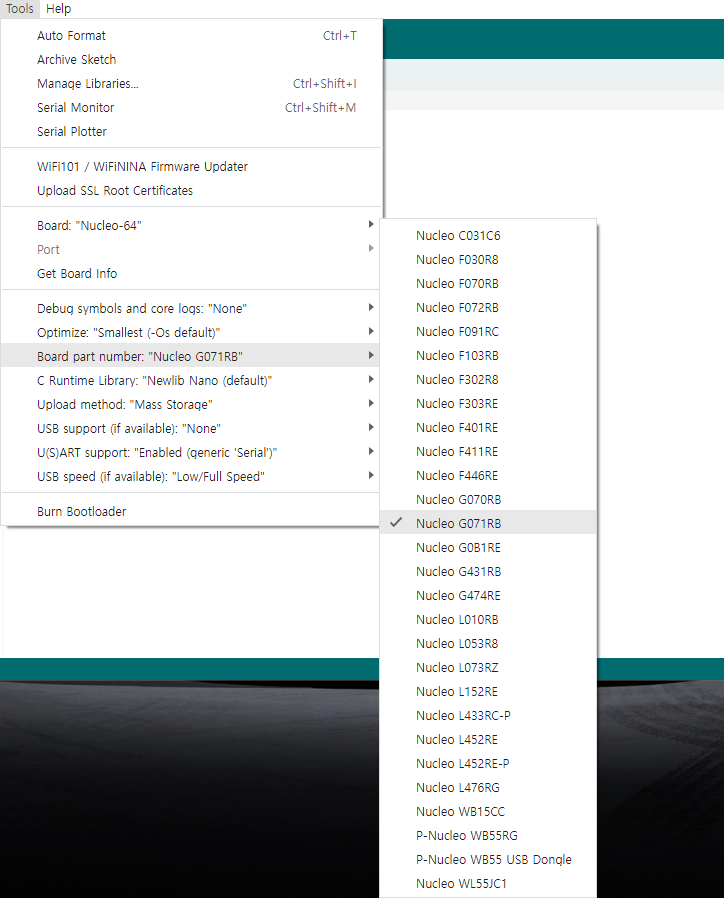Select Nucleo F302R8 board
724x898 pixels.
488,380
